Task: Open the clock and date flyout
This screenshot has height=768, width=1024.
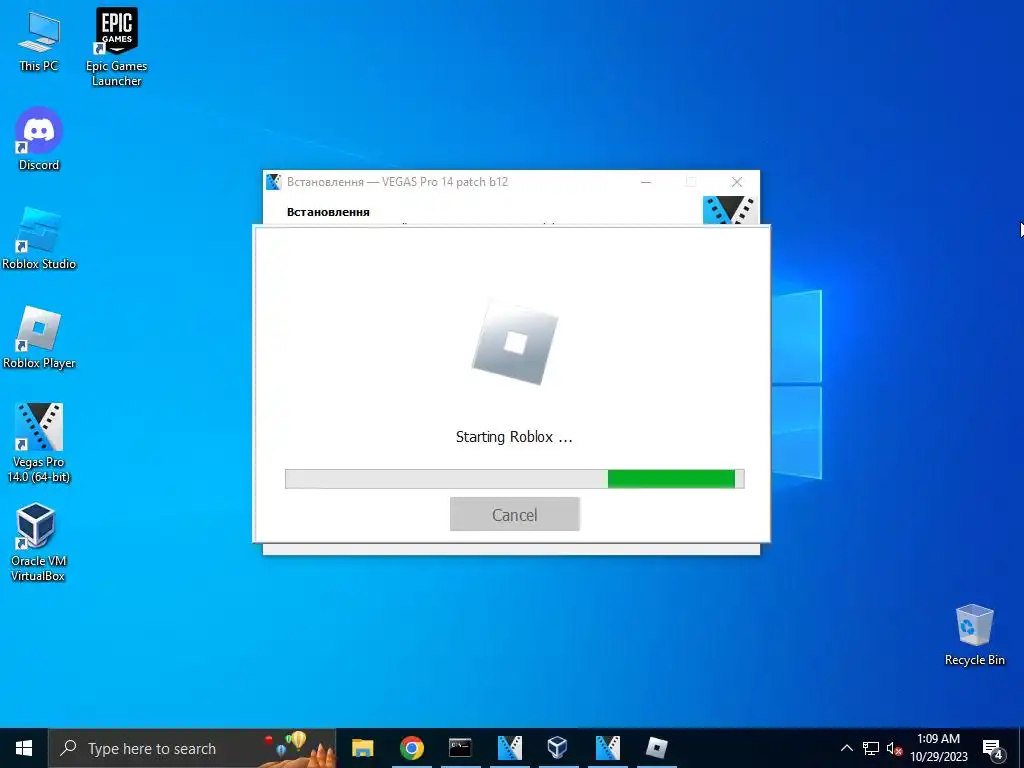Action: pyautogui.click(x=938, y=748)
